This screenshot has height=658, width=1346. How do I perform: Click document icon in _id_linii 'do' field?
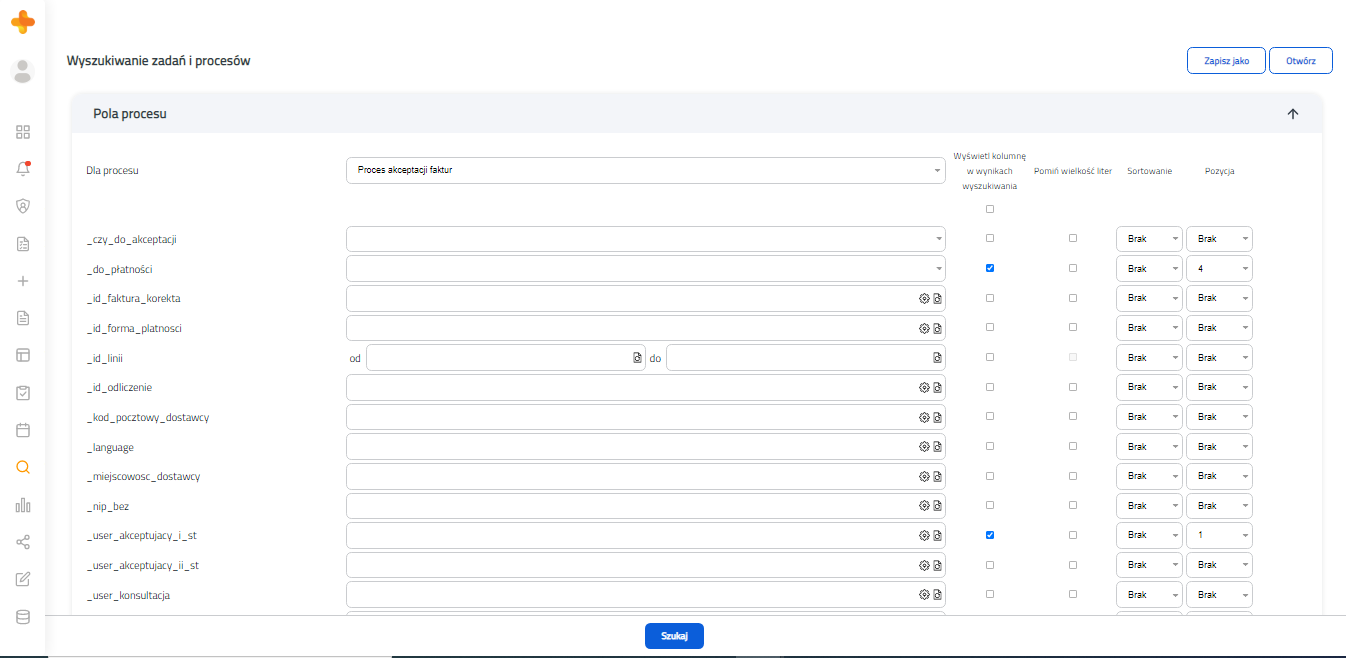[937, 358]
